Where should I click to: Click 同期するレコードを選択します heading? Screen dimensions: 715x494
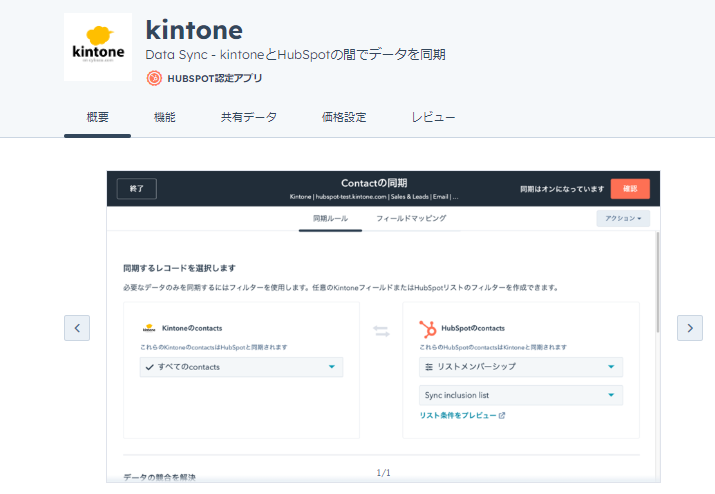click(179, 268)
